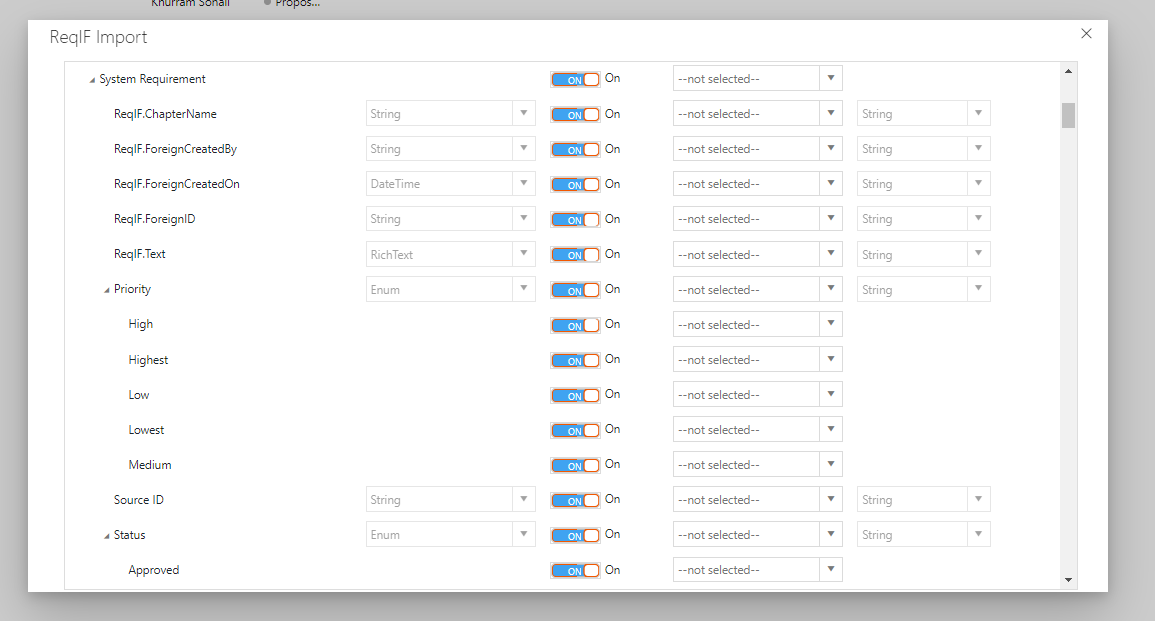Image resolution: width=1155 pixels, height=621 pixels.
Task: Toggle the Source ID switch
Action: click(575, 500)
